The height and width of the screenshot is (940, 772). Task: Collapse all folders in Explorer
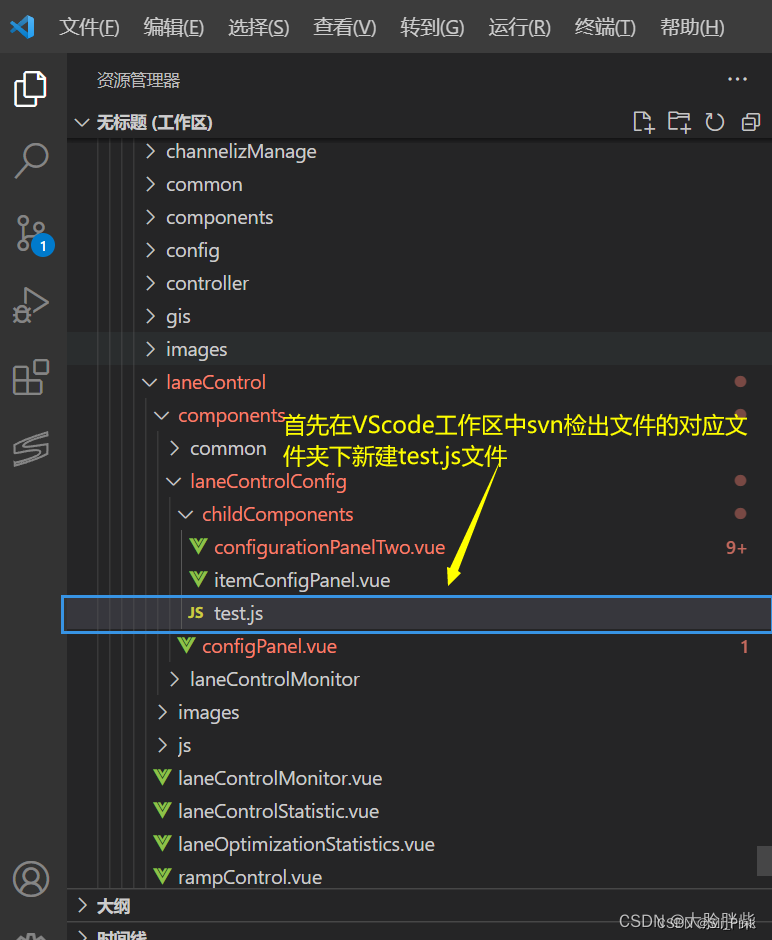coord(750,122)
